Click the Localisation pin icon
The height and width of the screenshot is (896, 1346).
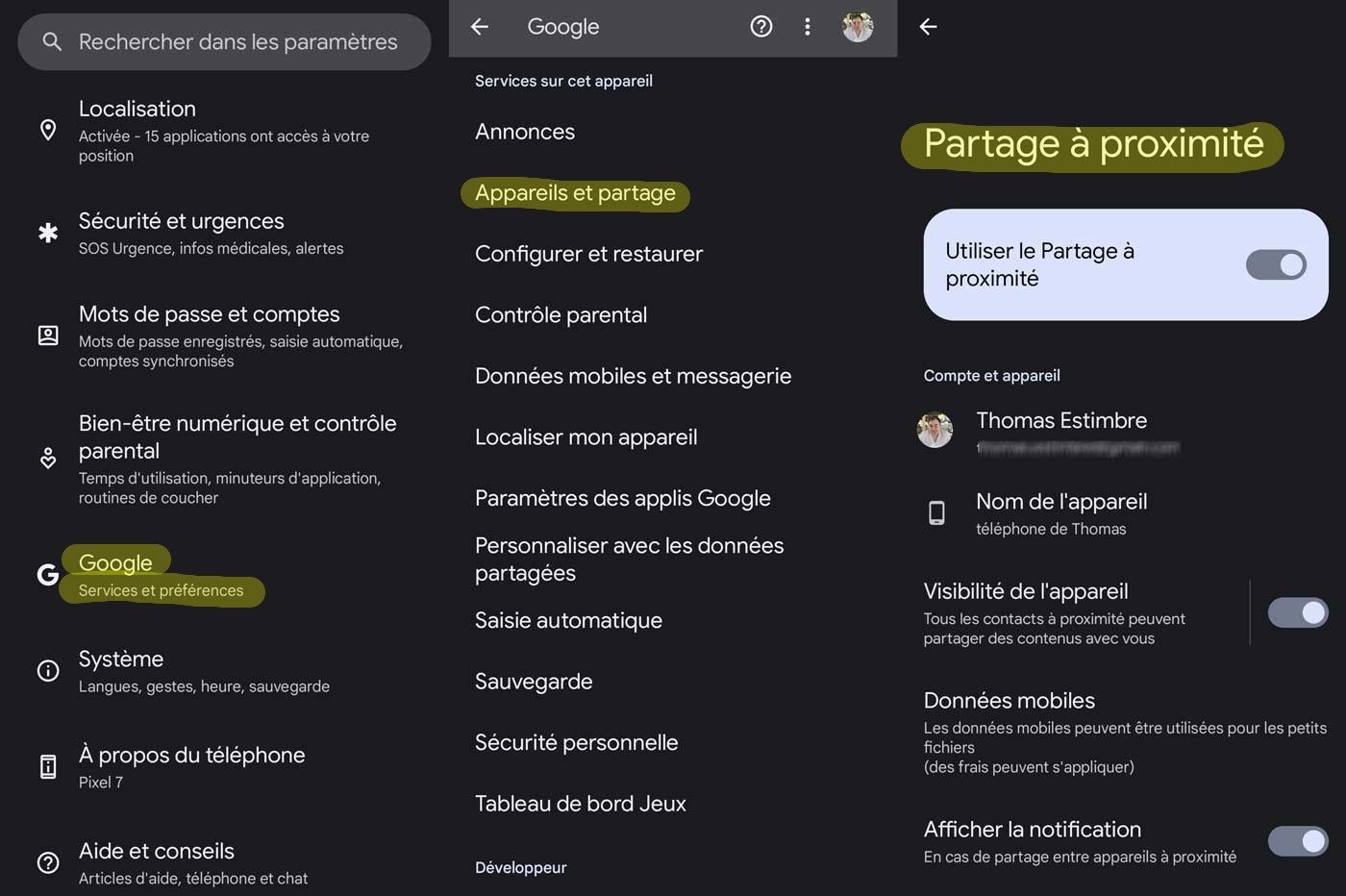[x=48, y=130]
